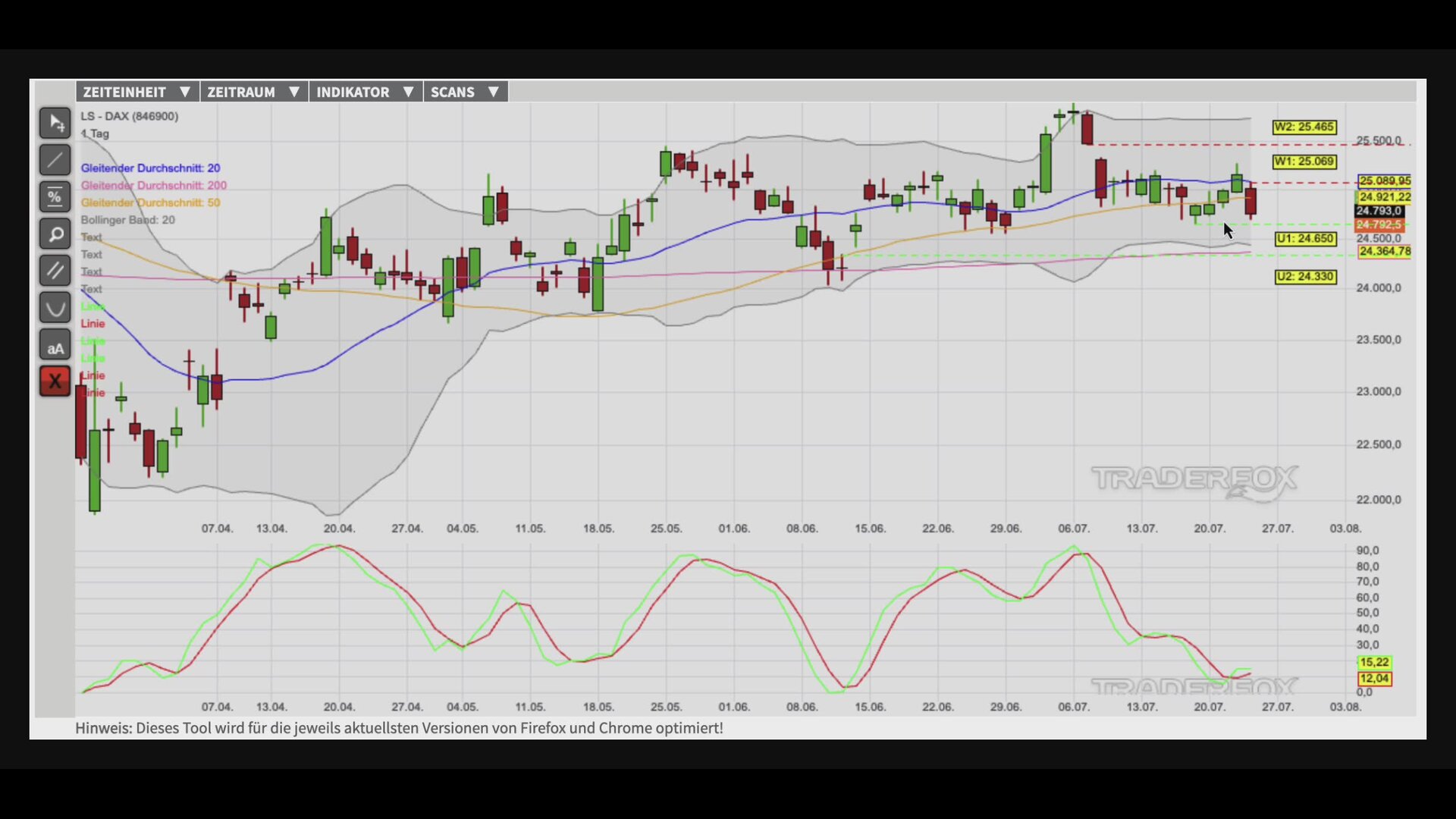Select the parallel channel lines tool
This screenshot has height=819, width=1456.
(x=55, y=271)
